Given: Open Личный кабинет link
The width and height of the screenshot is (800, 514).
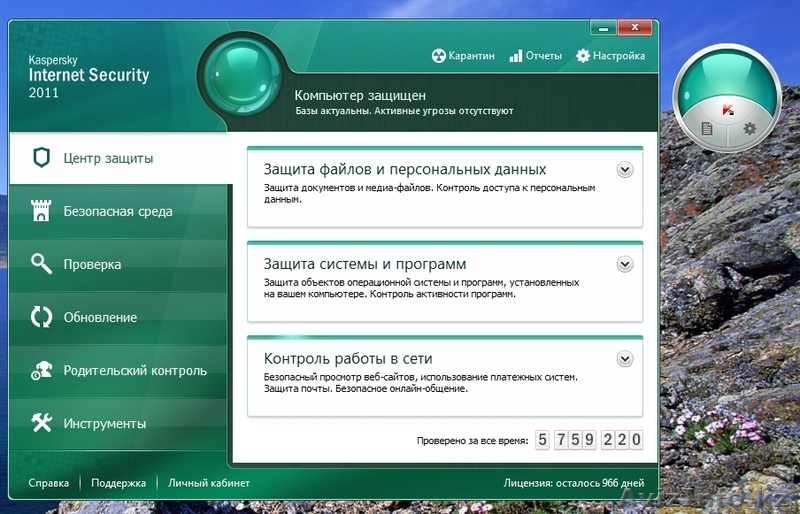Looking at the screenshot, I should tap(209, 483).
